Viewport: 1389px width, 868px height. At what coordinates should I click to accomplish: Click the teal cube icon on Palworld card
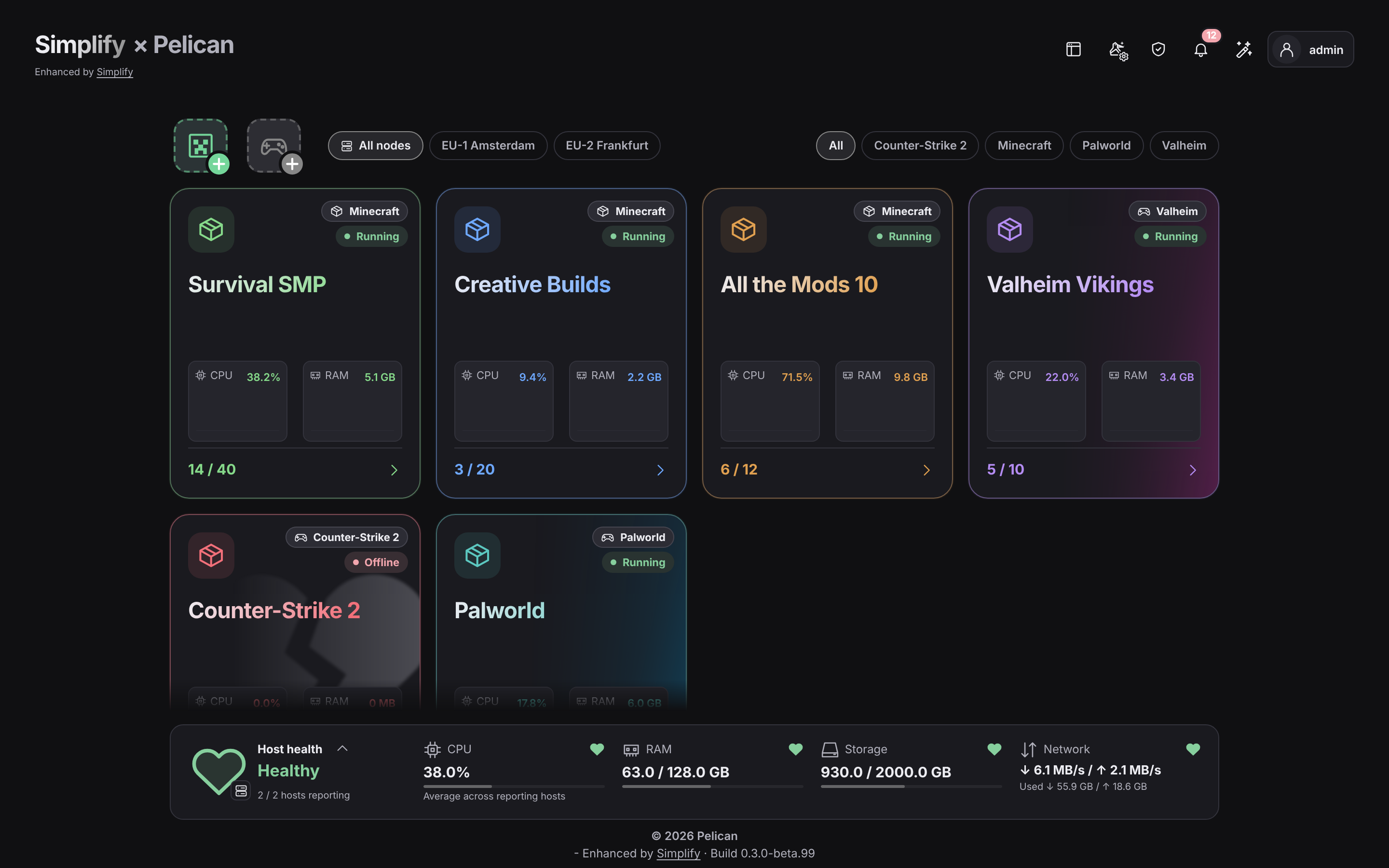click(477, 555)
